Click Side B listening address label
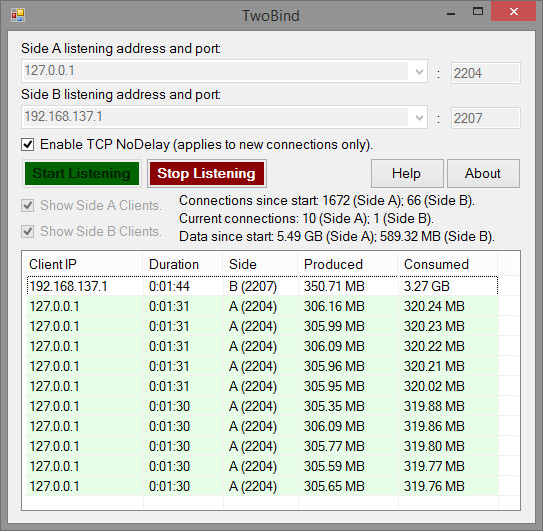 point(121,95)
